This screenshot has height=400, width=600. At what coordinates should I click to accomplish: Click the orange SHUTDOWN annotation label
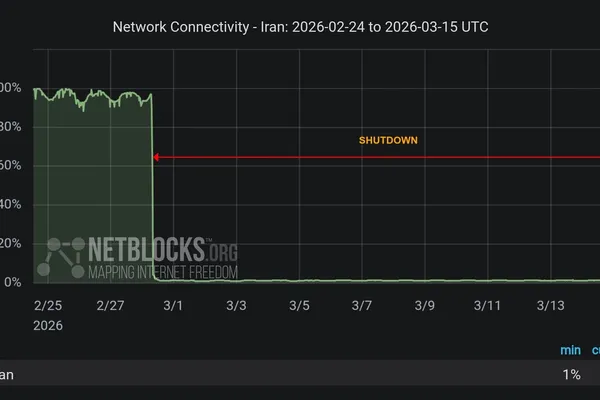[388, 141]
